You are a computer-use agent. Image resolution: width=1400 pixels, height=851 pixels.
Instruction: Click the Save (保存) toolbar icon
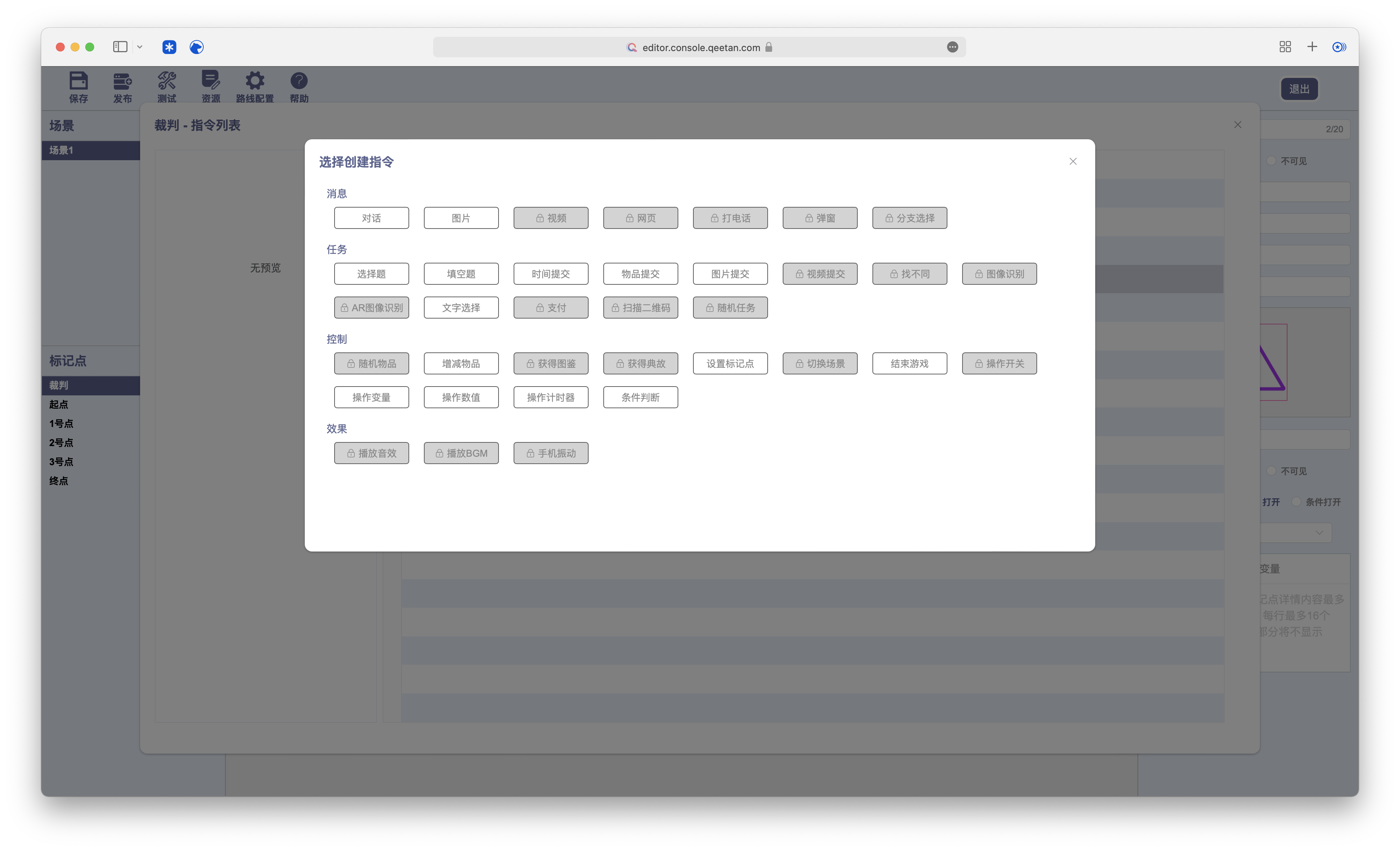pyautogui.click(x=78, y=81)
